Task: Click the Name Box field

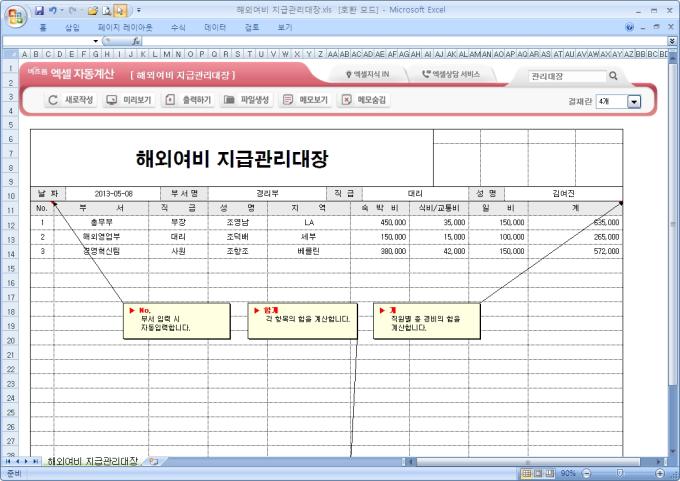Action: [x=47, y=41]
